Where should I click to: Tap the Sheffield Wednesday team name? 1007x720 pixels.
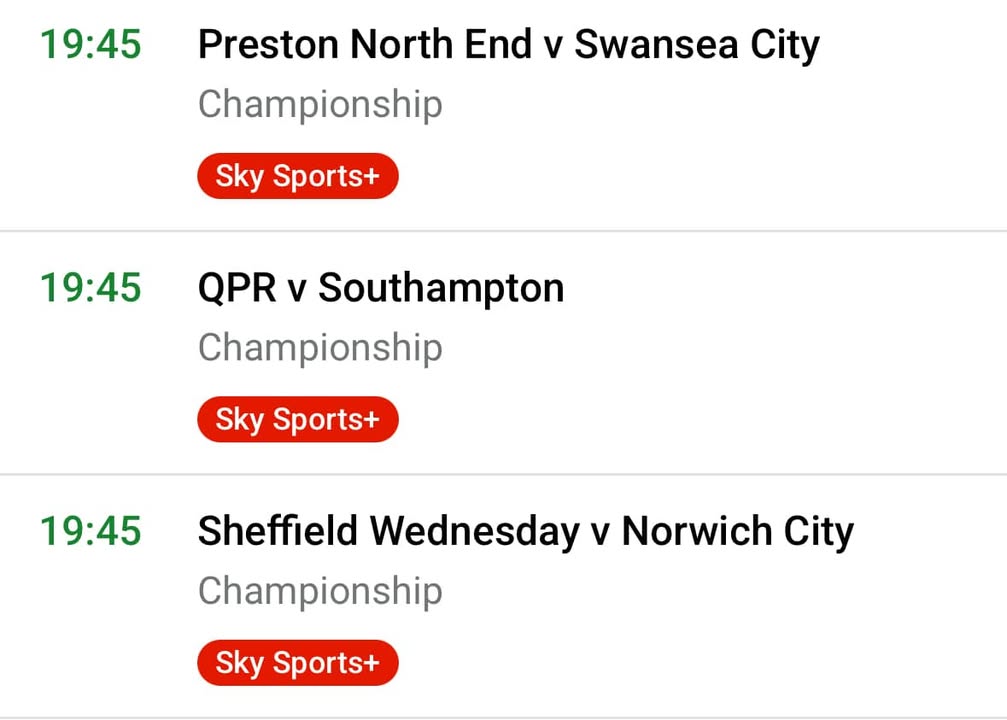pyautogui.click(x=388, y=532)
